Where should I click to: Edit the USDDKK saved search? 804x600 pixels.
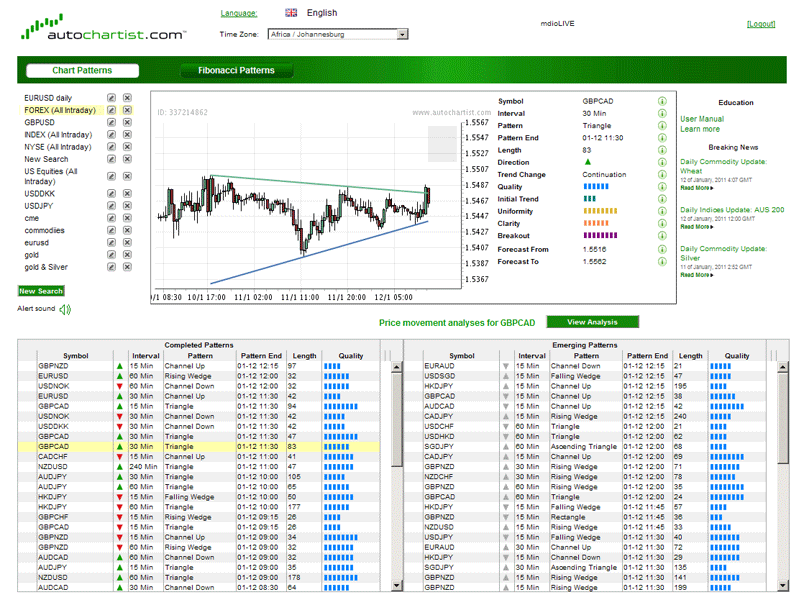(111, 193)
